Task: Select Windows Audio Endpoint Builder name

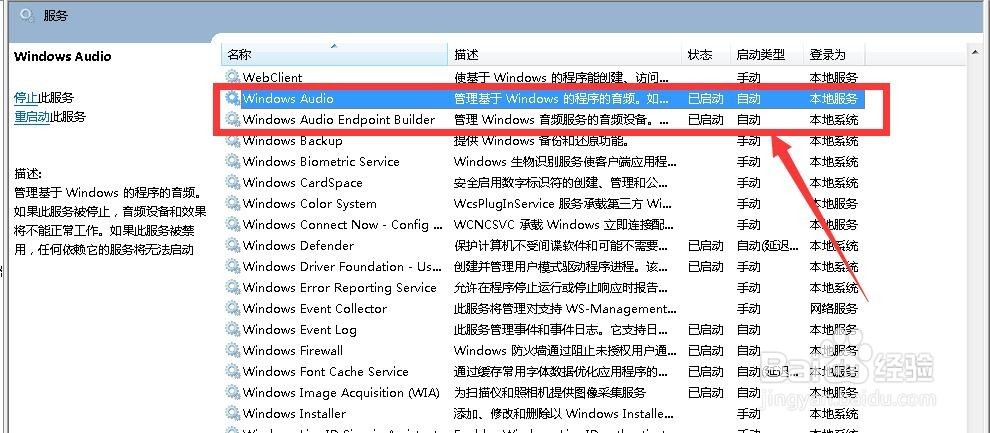Action: 339,119
